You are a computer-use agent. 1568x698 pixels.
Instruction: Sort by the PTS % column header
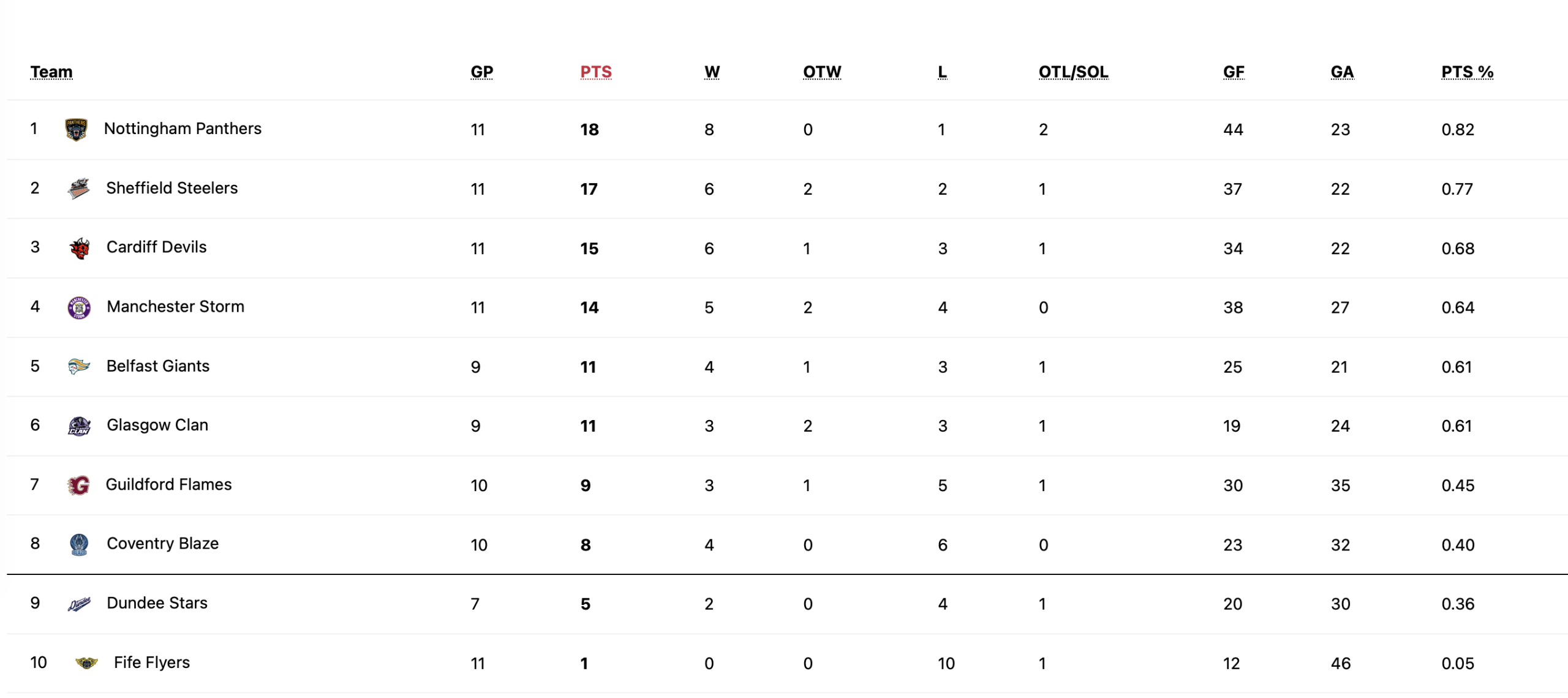[1467, 72]
